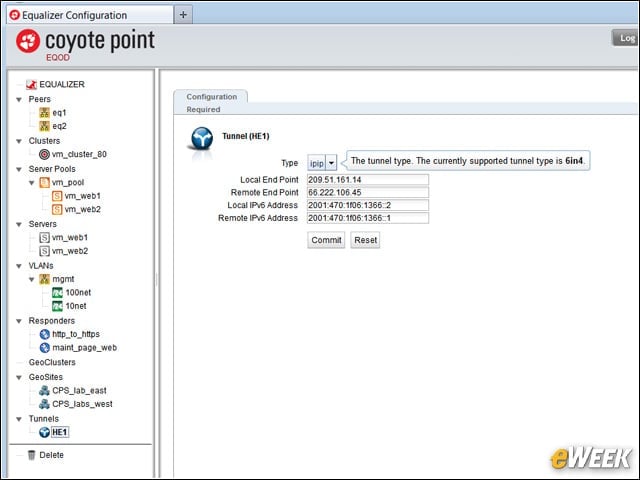Click the GeoSites label in tree
640x480 pixels.
pos(46,377)
